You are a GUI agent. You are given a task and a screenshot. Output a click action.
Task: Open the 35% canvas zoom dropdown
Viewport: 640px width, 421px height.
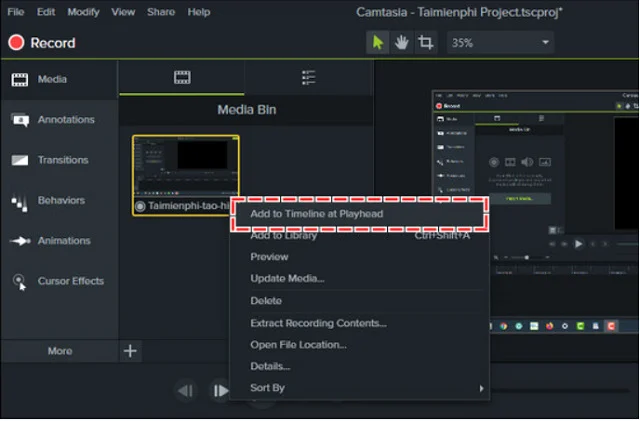(x=500, y=42)
